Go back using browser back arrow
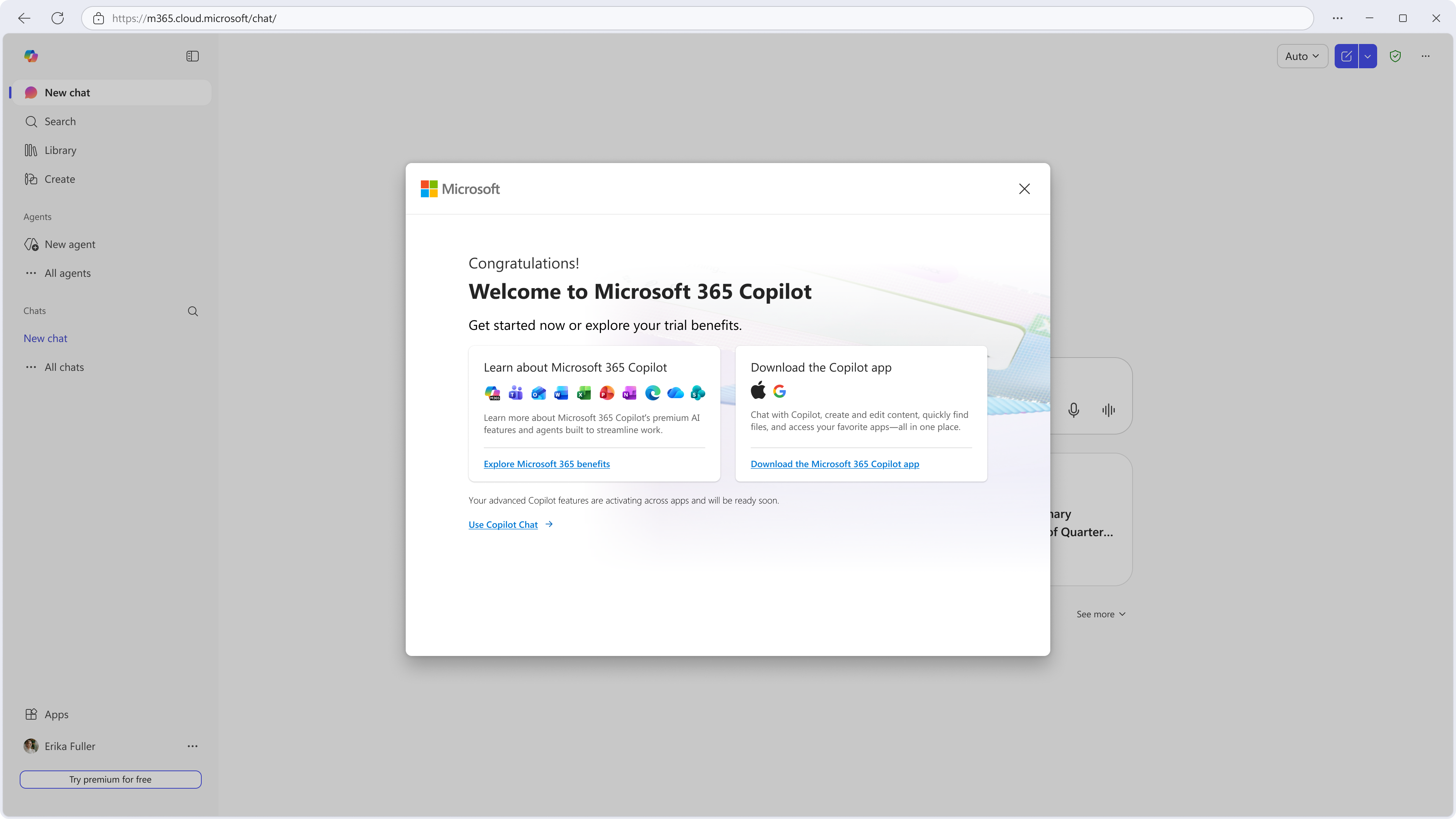Screen dimensions: 1456x819 [x=24, y=18]
